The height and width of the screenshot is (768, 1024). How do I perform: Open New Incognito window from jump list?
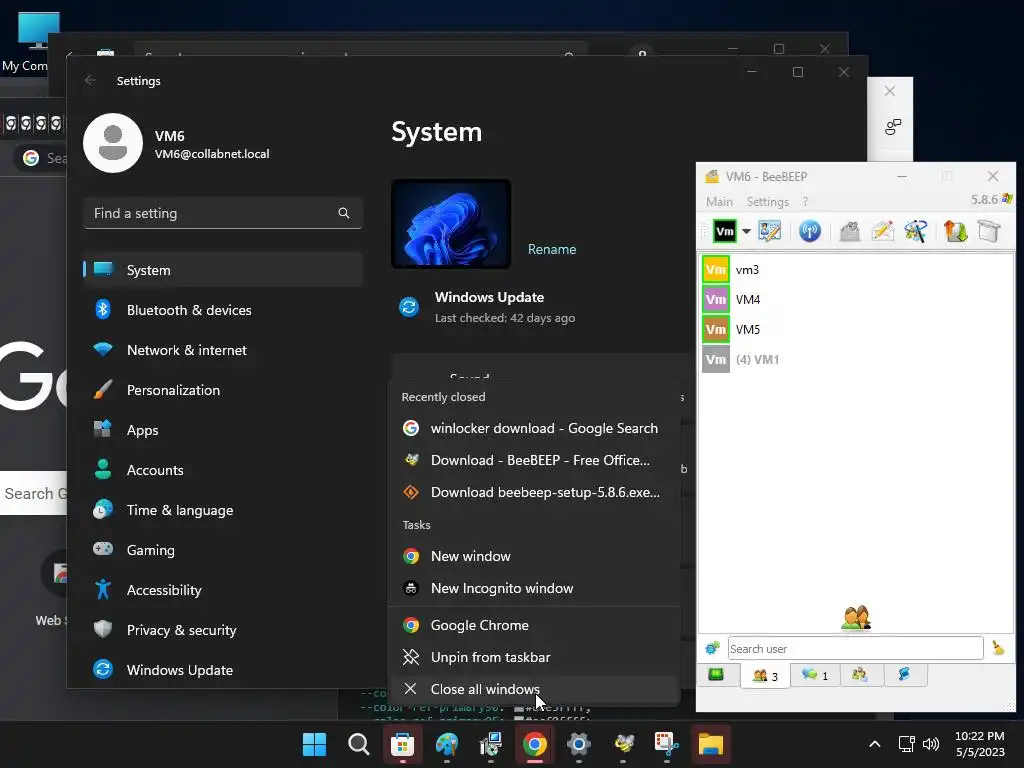(534, 588)
